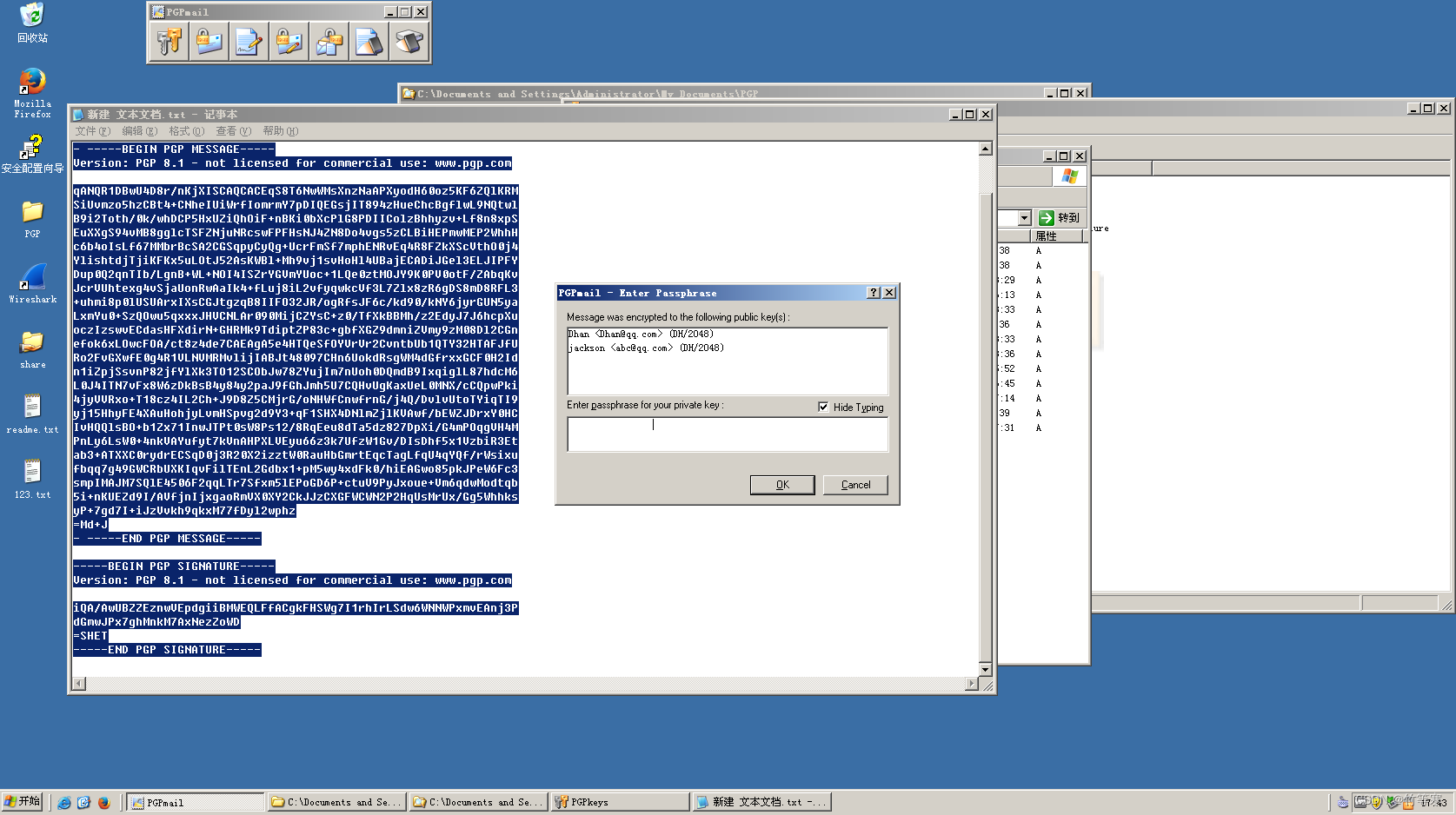Select the 123.txt file on desktop
Viewport: 1456px width, 815px height.
pos(32,479)
